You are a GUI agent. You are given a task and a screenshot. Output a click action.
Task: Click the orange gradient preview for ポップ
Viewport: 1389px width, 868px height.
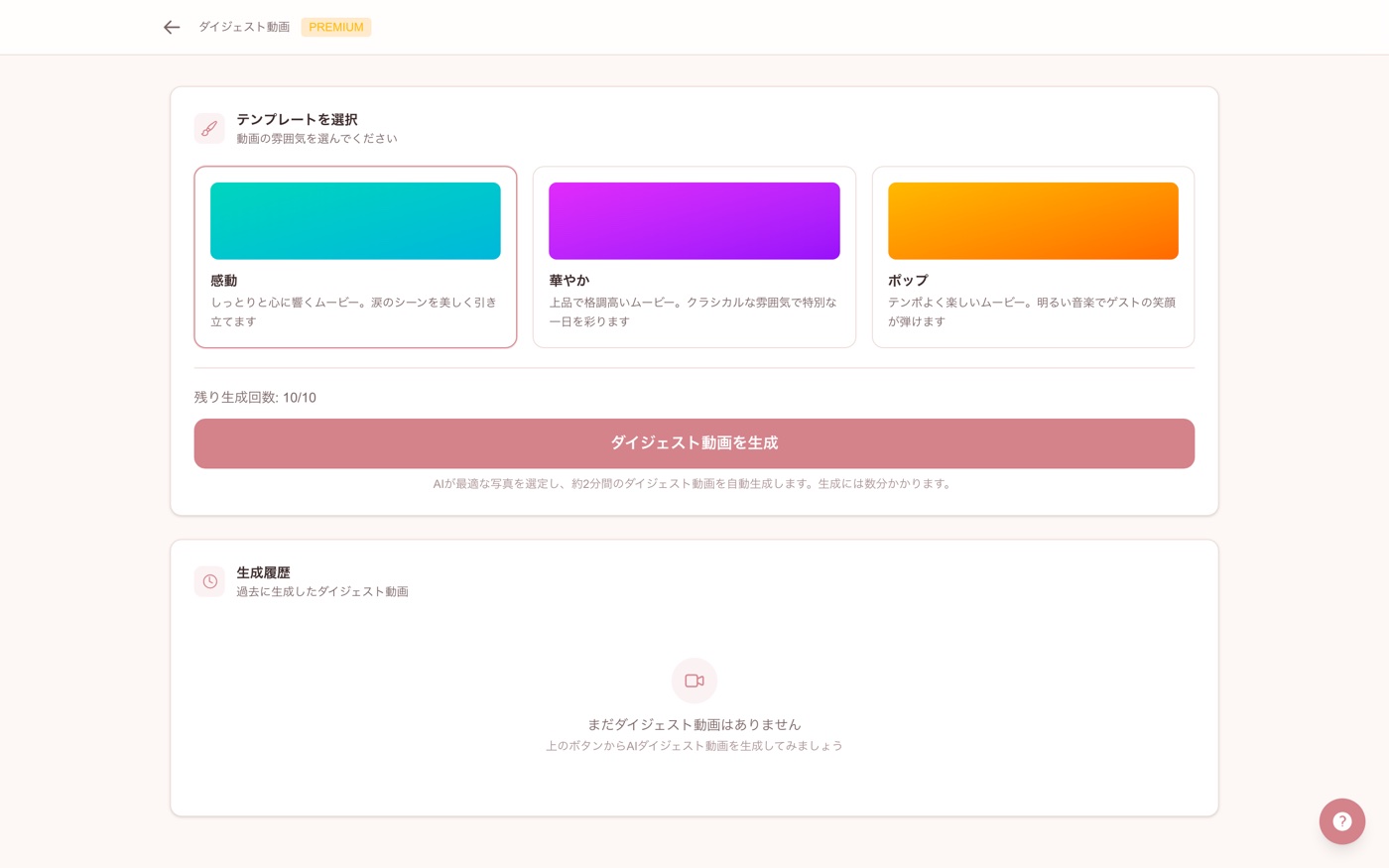coord(1033,221)
